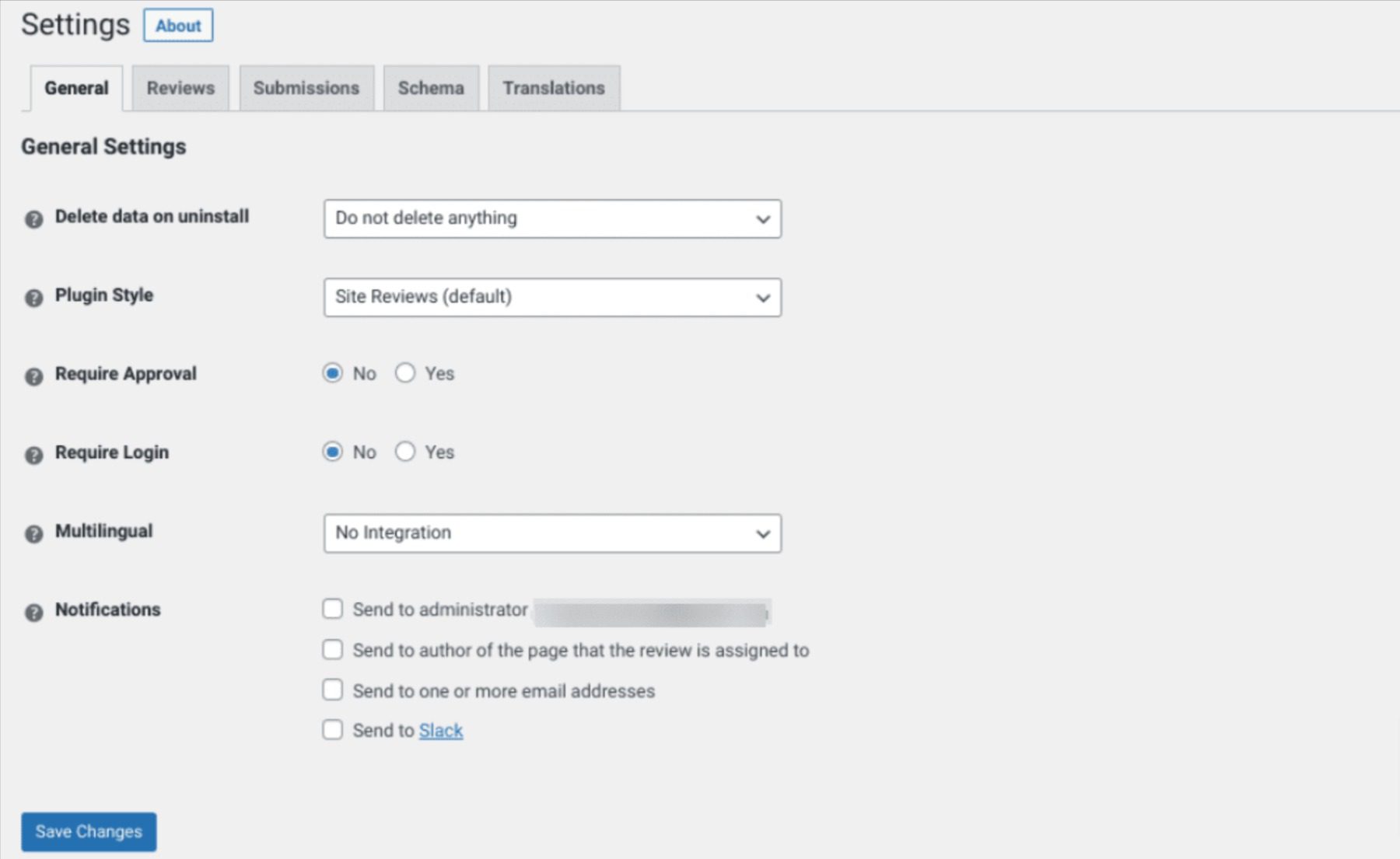The width and height of the screenshot is (1400, 859).
Task: Check the Send to Slack option
Action: pyautogui.click(x=333, y=729)
